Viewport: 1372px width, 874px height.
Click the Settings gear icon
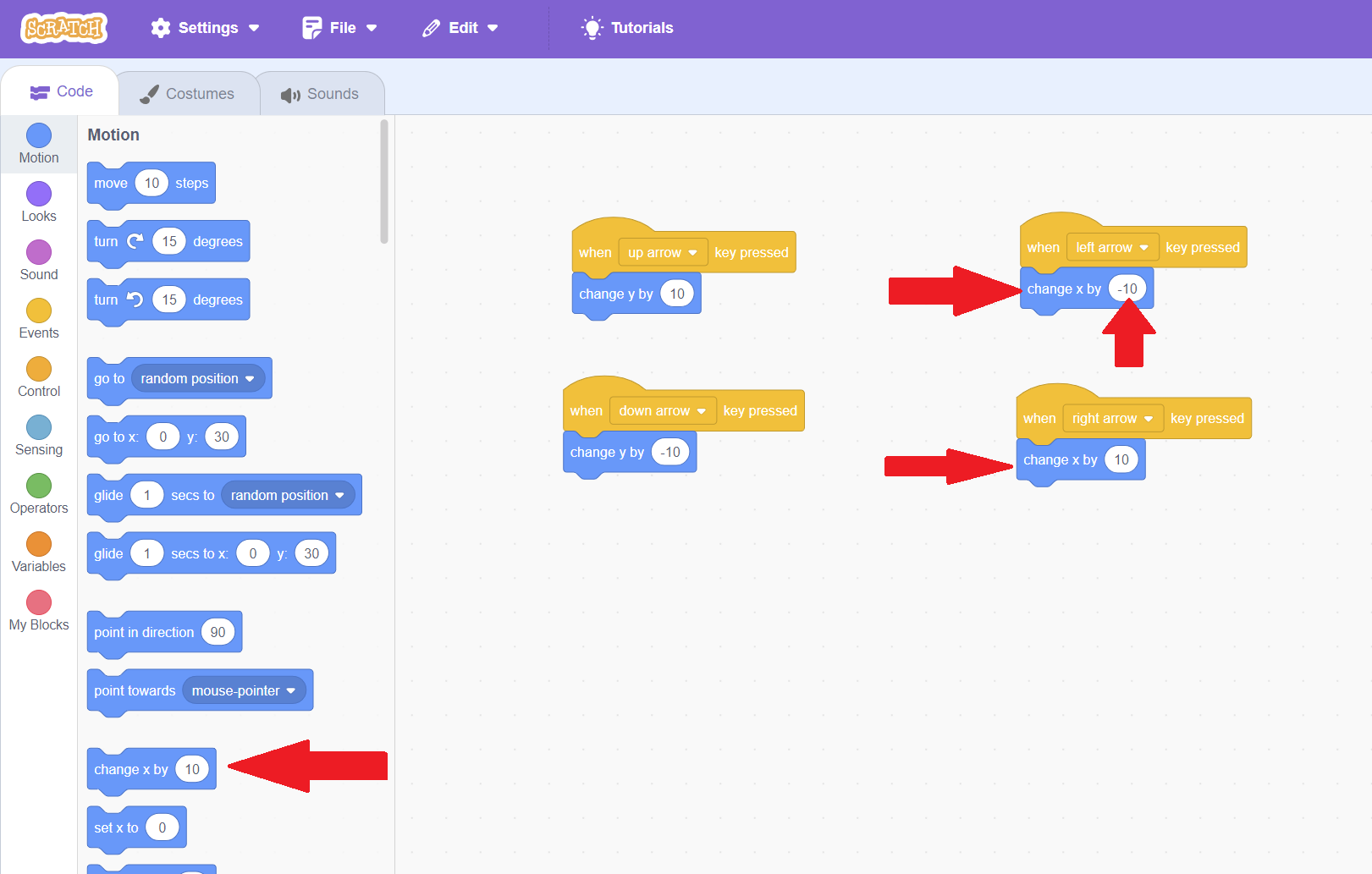[x=161, y=28]
